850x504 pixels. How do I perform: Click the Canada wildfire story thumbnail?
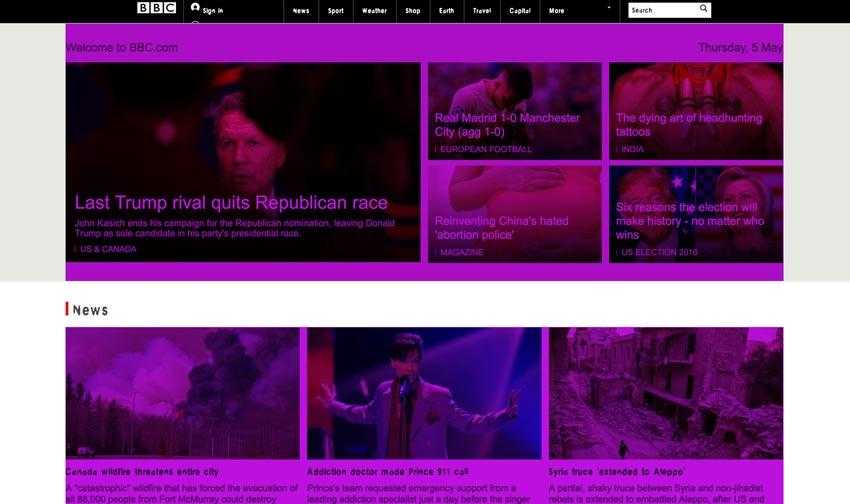(x=182, y=392)
